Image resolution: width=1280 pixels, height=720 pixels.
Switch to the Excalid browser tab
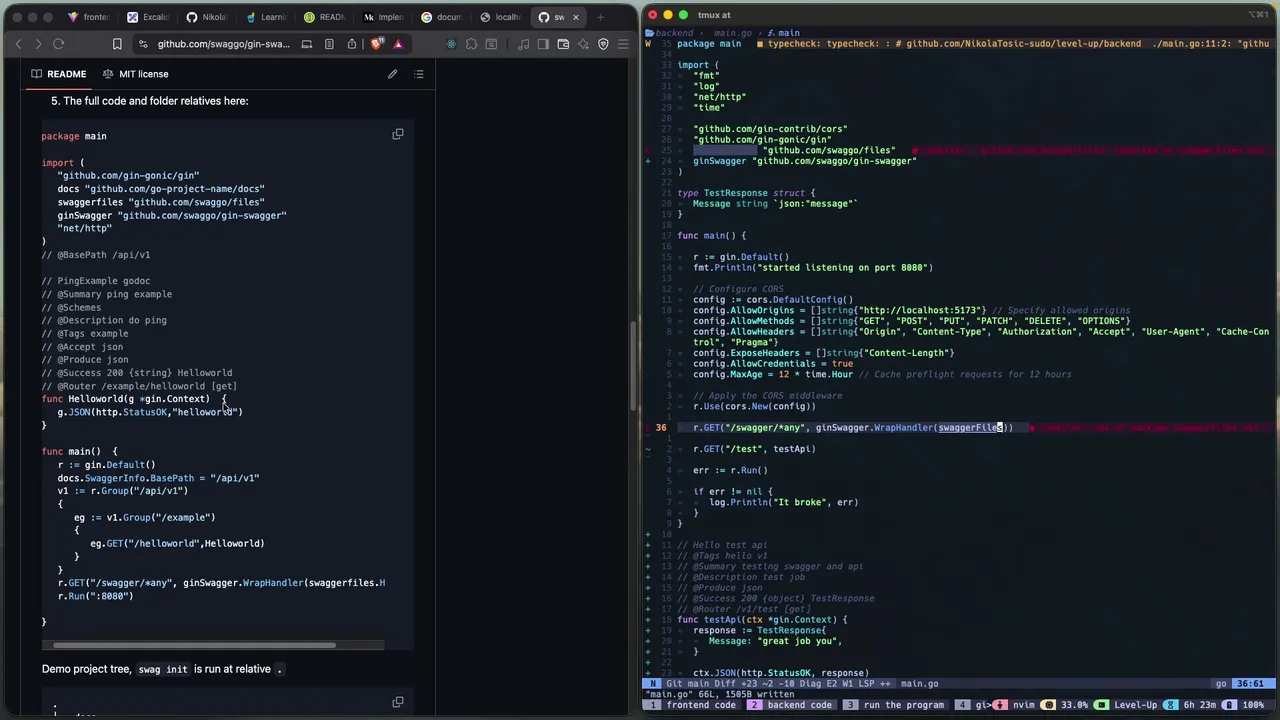pos(148,17)
